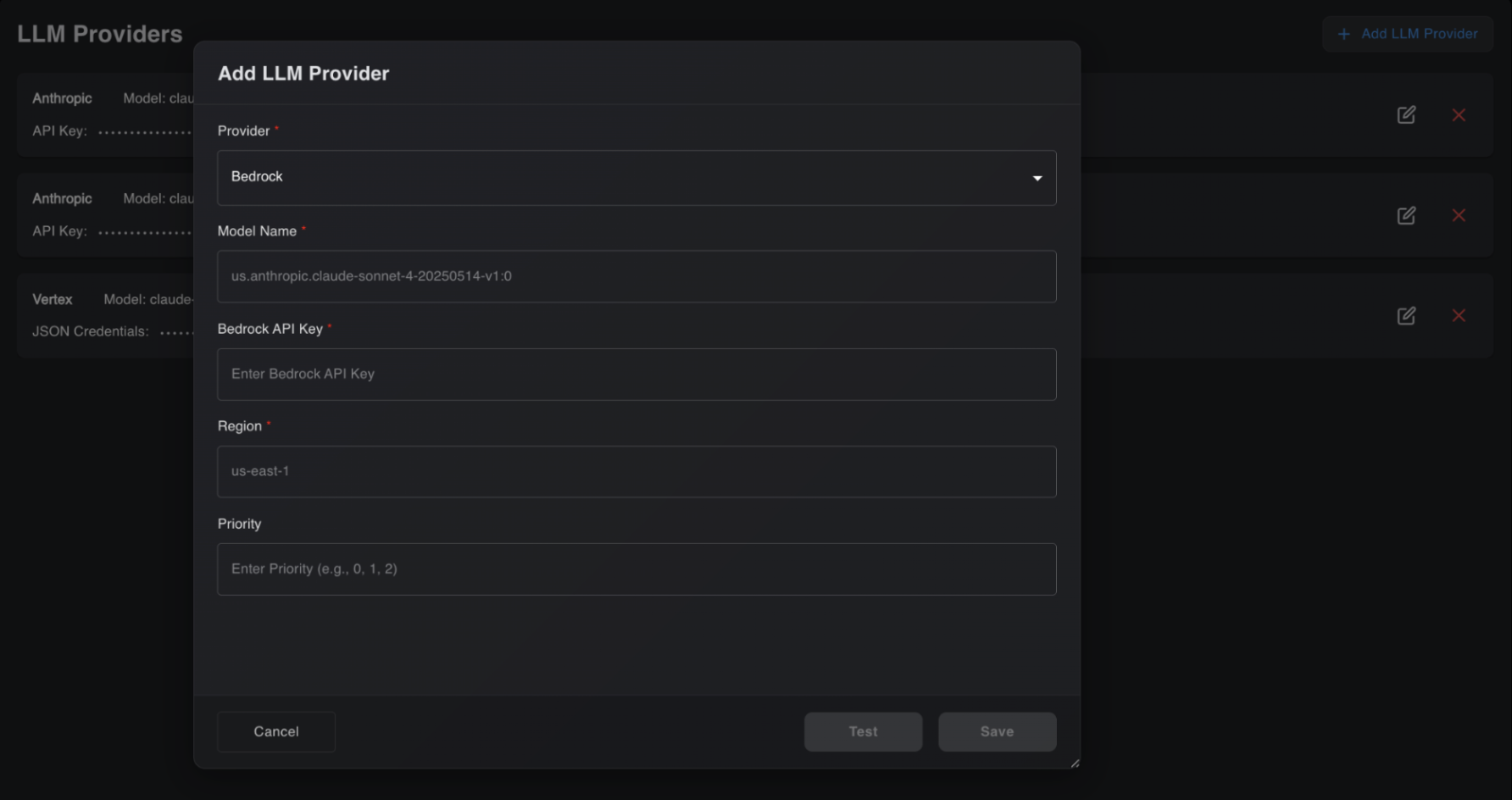Select the Region text field
Image resolution: width=1512 pixels, height=800 pixels.
[x=636, y=471]
